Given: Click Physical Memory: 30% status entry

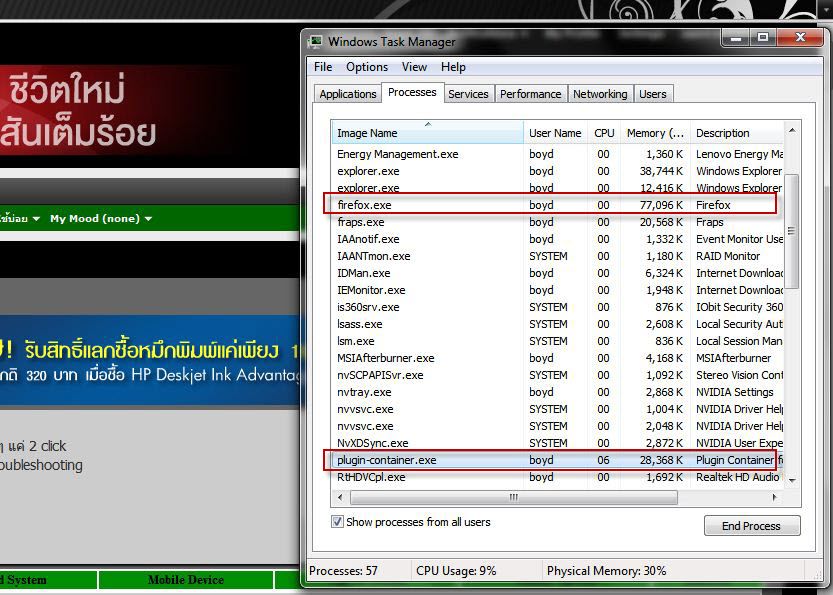Looking at the screenshot, I should pos(606,571).
